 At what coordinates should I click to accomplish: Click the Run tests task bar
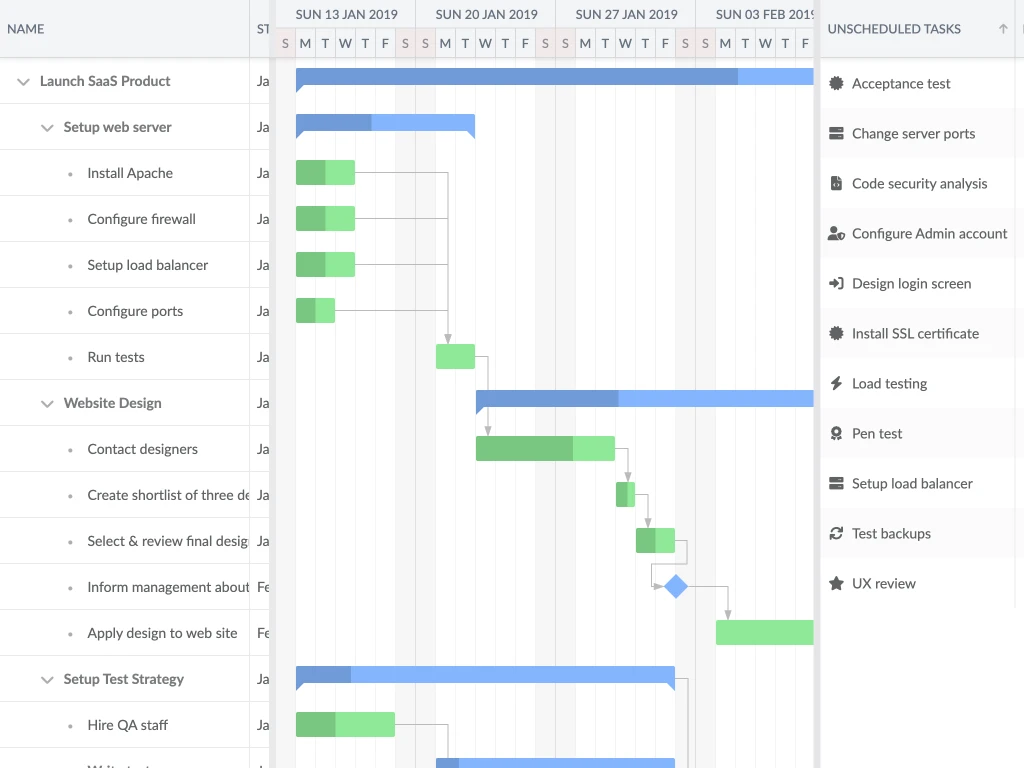455,357
